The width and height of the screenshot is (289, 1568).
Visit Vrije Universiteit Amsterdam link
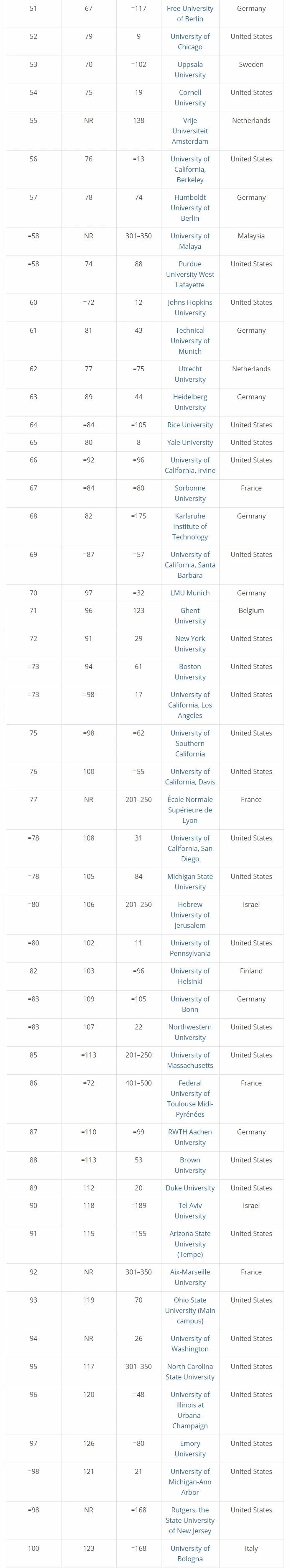coord(190,131)
